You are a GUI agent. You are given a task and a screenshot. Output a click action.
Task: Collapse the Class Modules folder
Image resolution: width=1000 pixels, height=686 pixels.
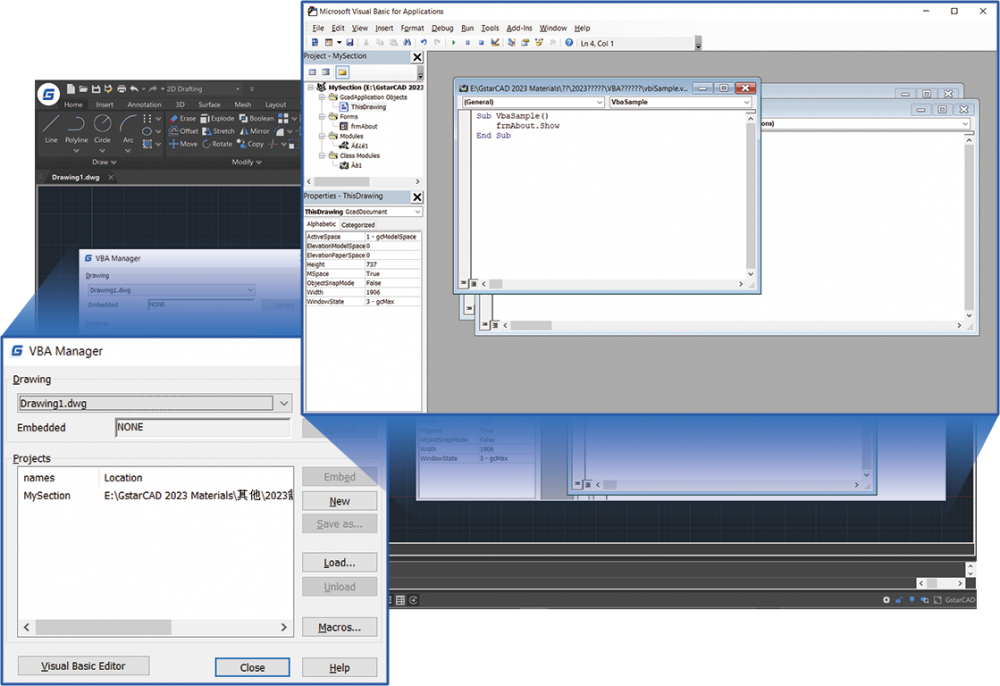[322, 156]
